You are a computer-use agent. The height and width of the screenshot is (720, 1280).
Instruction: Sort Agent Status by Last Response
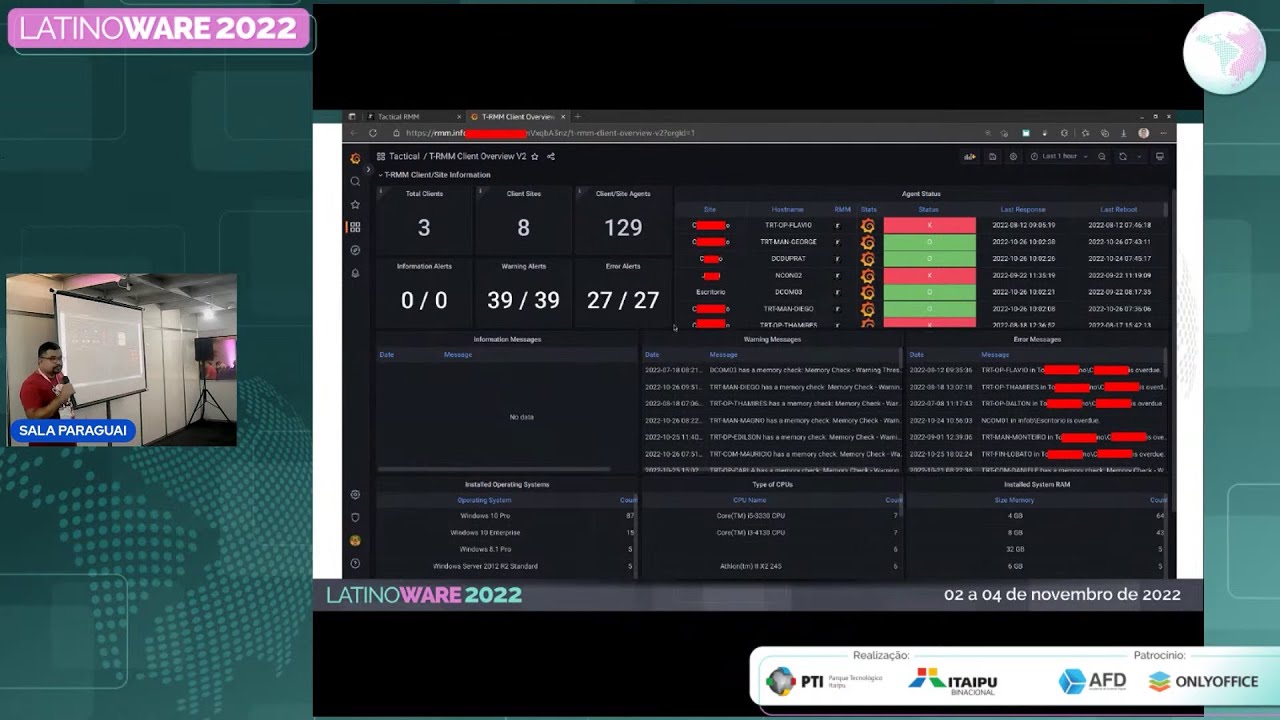coord(1023,210)
